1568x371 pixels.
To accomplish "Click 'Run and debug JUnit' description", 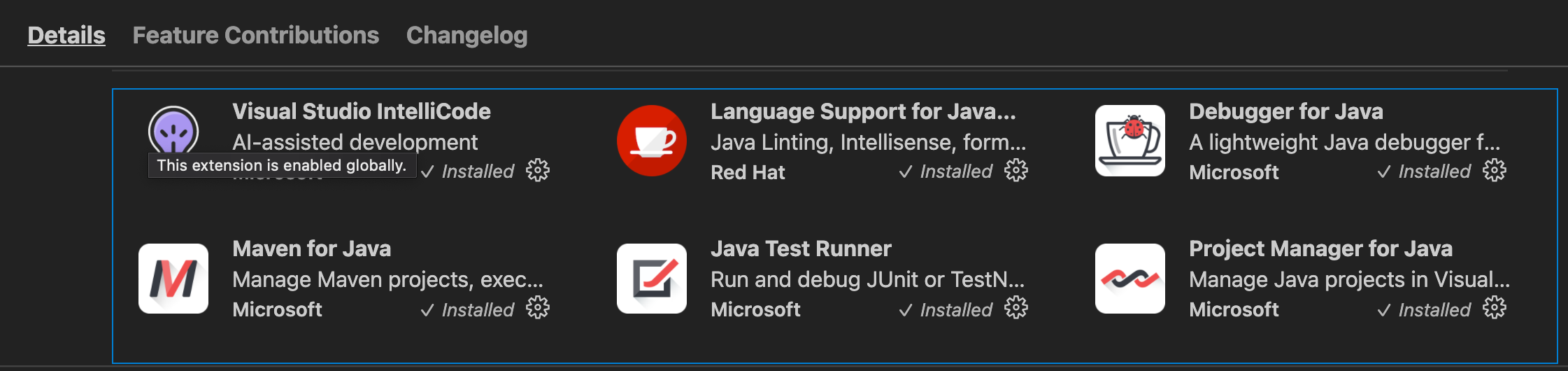I will point(868,279).
